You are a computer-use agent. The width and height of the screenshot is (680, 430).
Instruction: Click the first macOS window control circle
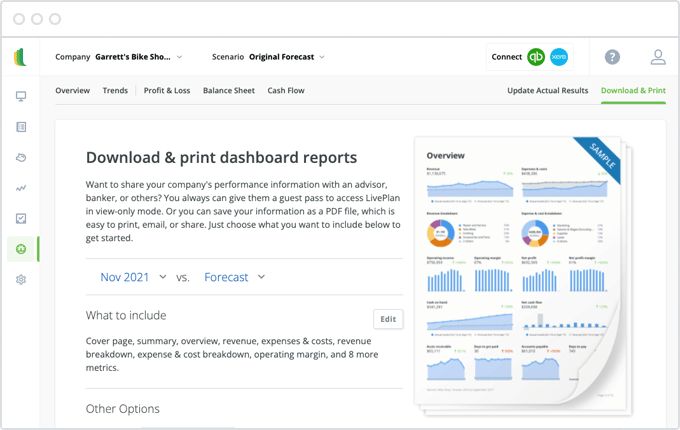[x=19, y=19]
